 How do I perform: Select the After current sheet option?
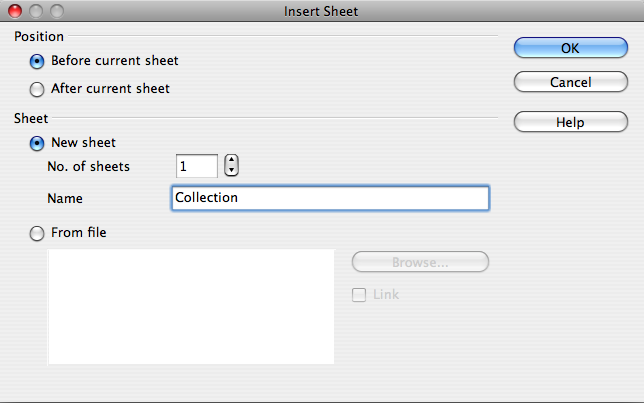point(37,89)
